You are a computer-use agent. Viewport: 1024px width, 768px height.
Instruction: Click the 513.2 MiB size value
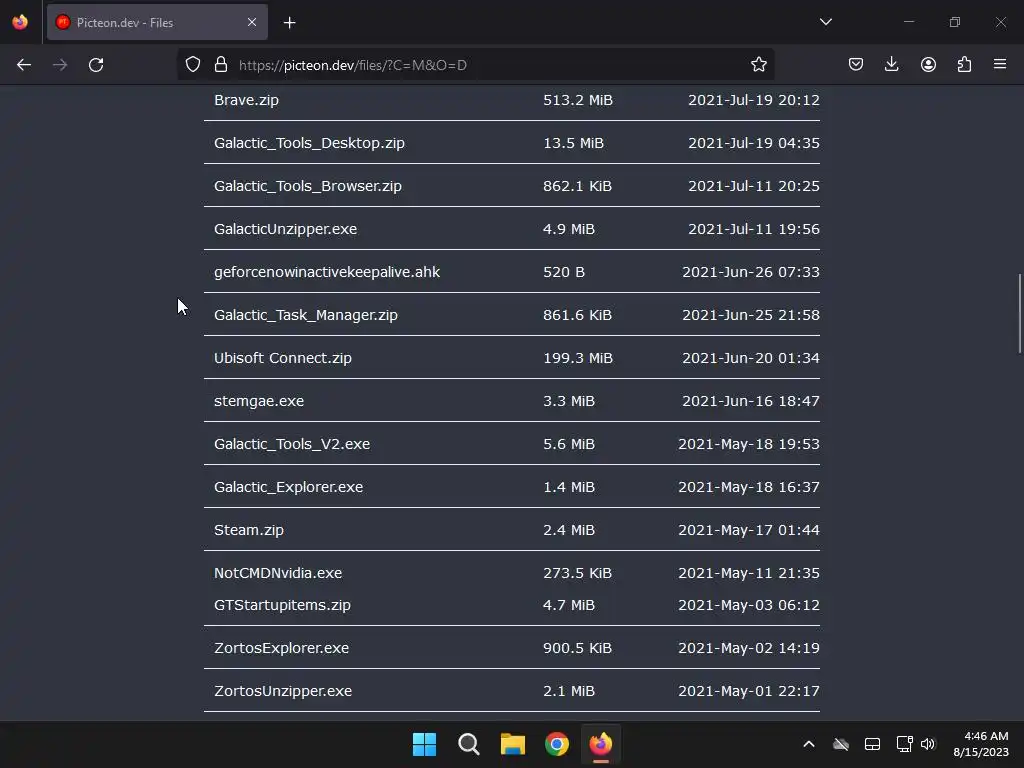[578, 100]
